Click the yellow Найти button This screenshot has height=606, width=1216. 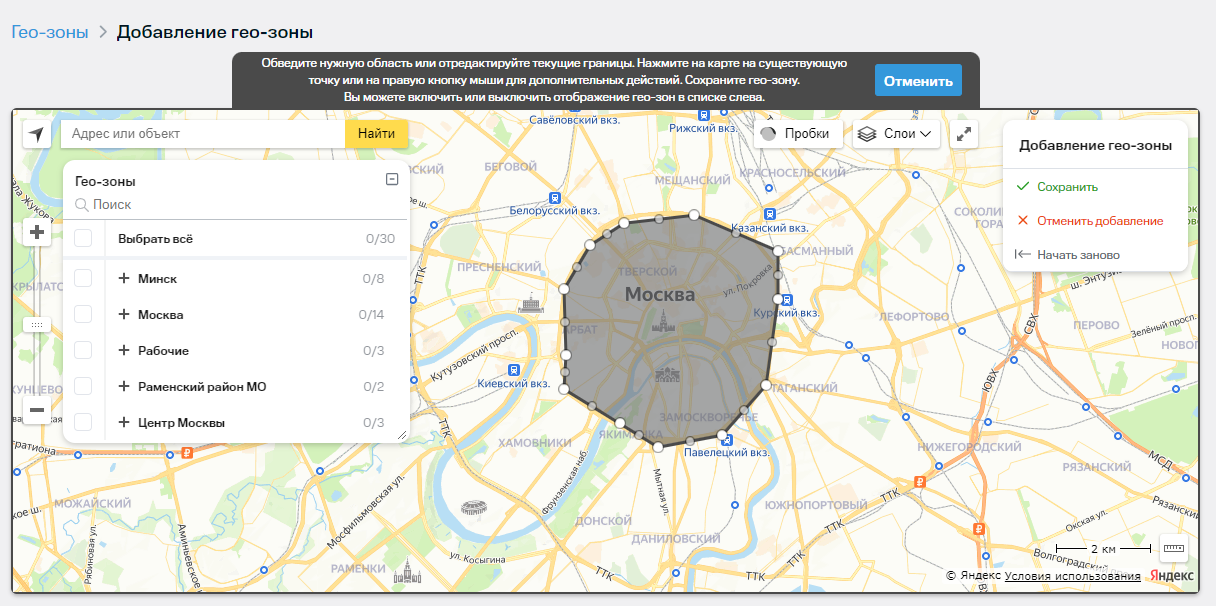pyautogui.click(x=376, y=134)
